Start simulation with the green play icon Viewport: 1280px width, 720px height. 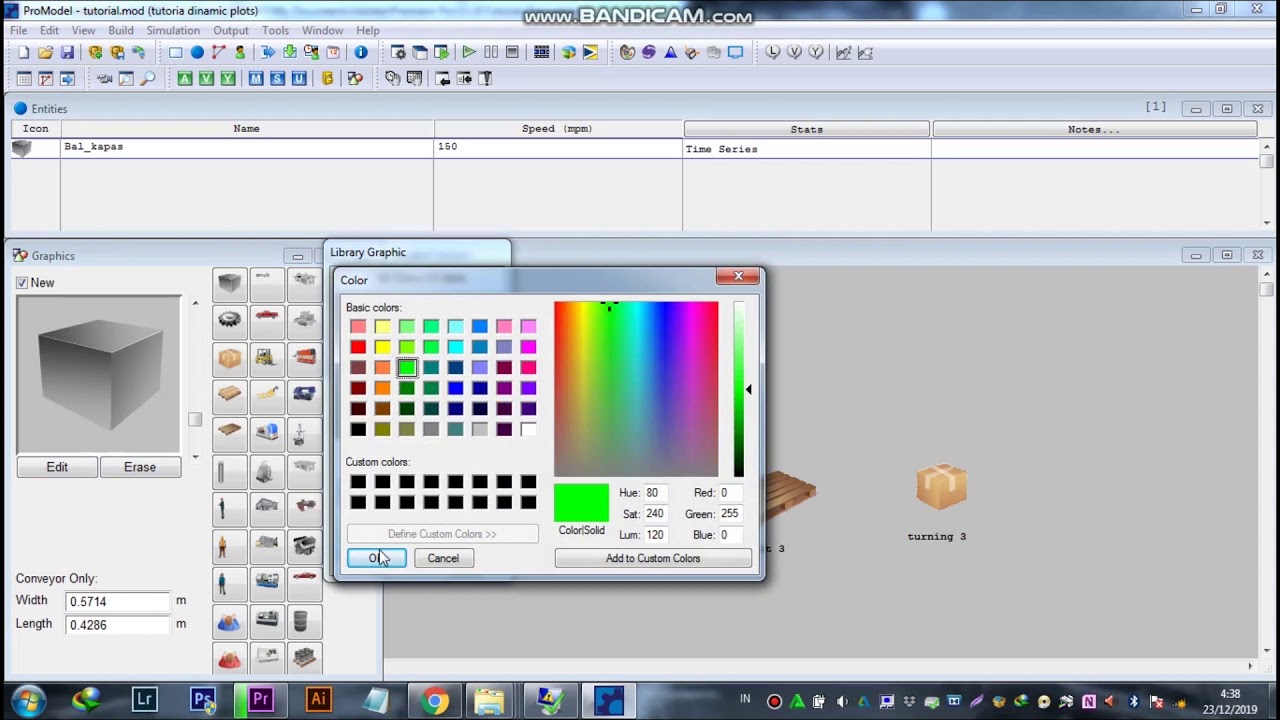coord(469,52)
